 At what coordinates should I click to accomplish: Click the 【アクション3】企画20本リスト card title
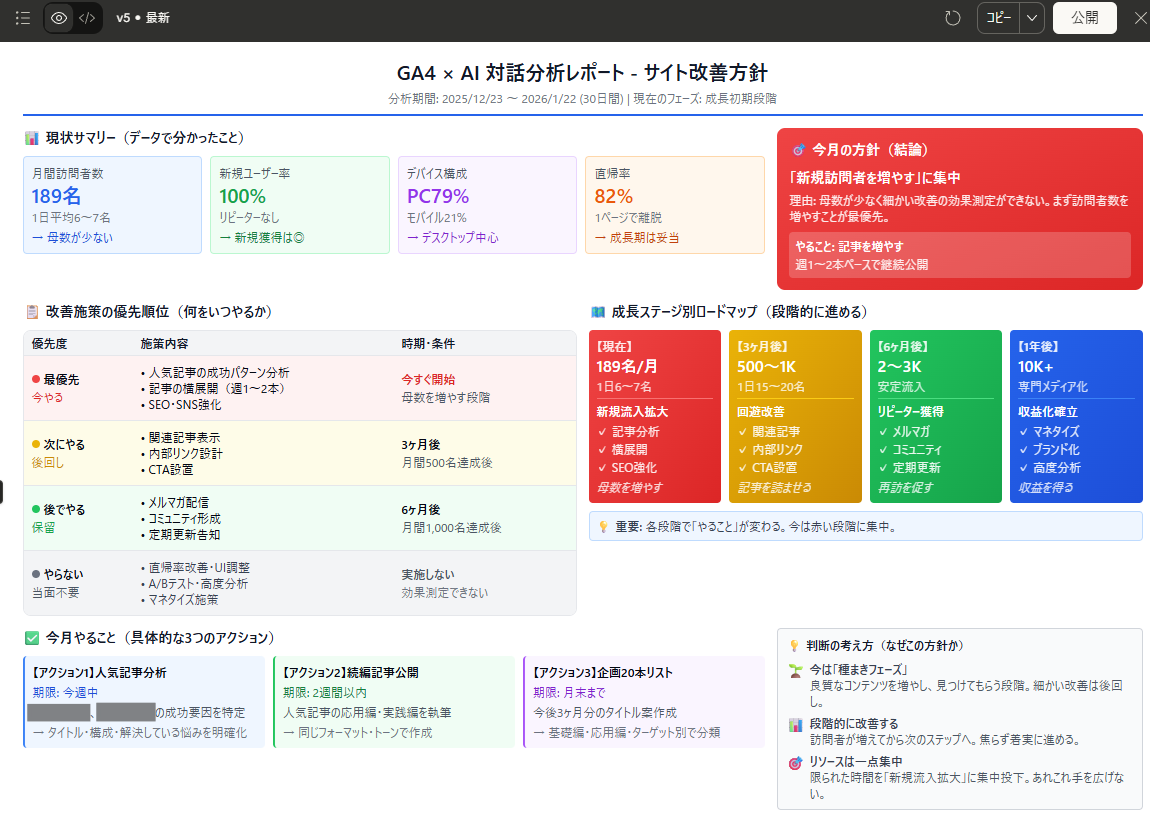coord(603,673)
